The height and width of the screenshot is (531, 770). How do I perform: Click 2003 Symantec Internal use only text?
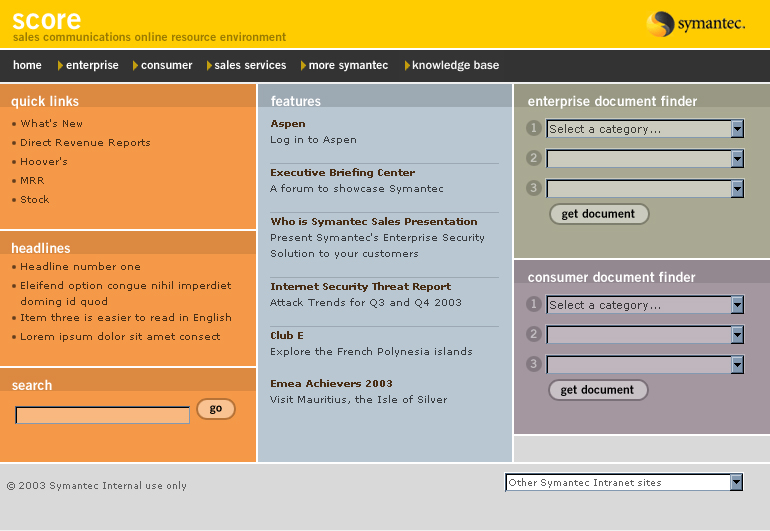(97, 485)
